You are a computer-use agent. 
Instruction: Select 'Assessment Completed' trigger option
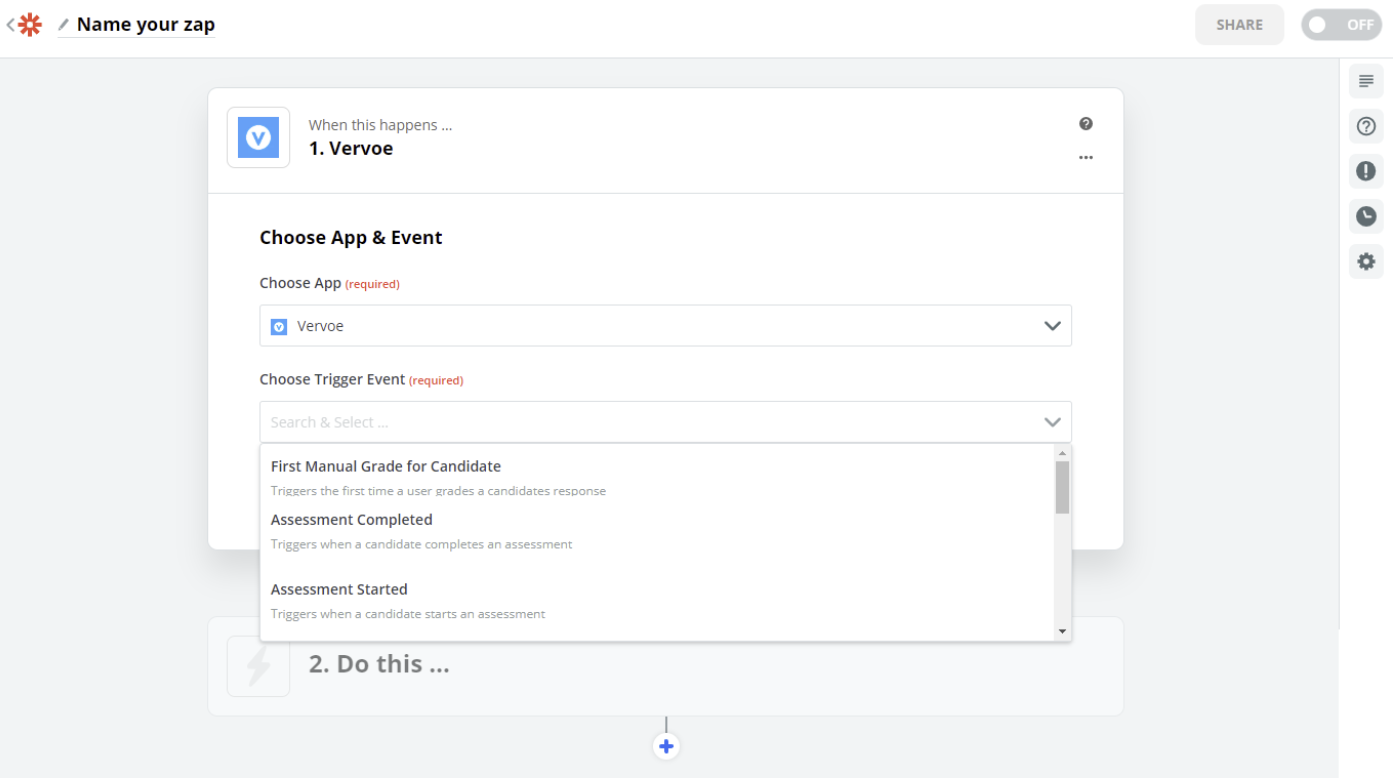657,531
